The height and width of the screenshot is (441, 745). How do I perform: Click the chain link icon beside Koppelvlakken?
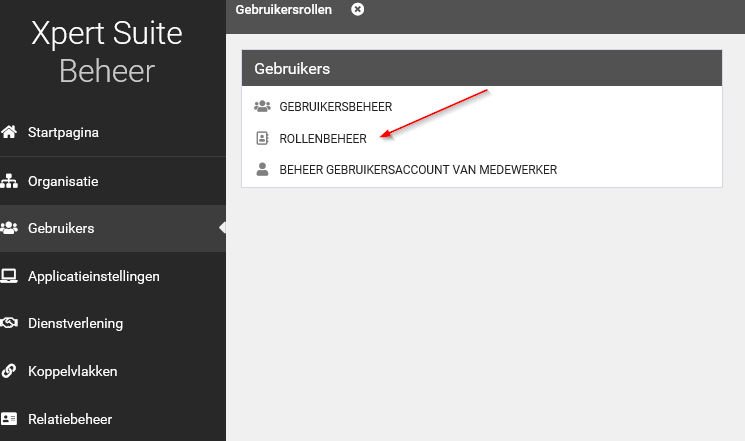10,371
